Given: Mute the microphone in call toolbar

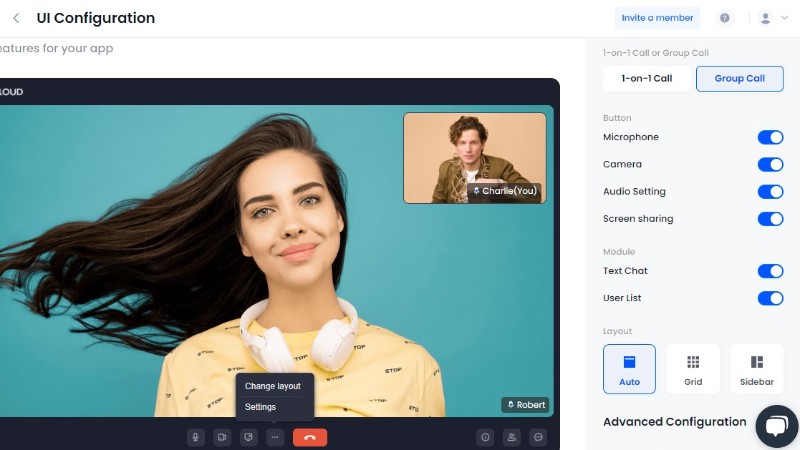Looking at the screenshot, I should (x=195, y=437).
